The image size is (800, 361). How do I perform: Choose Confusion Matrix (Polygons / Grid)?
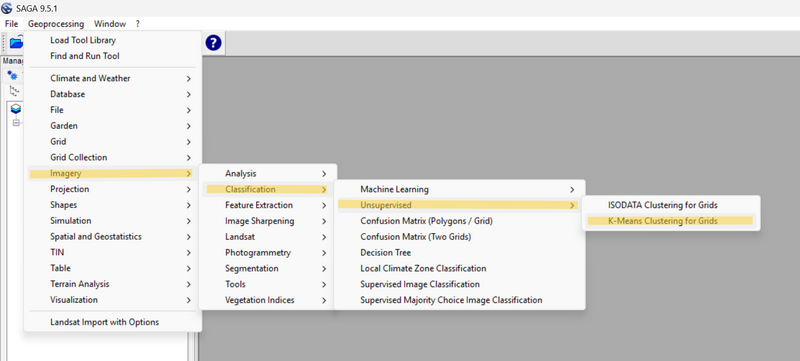click(x=459, y=221)
